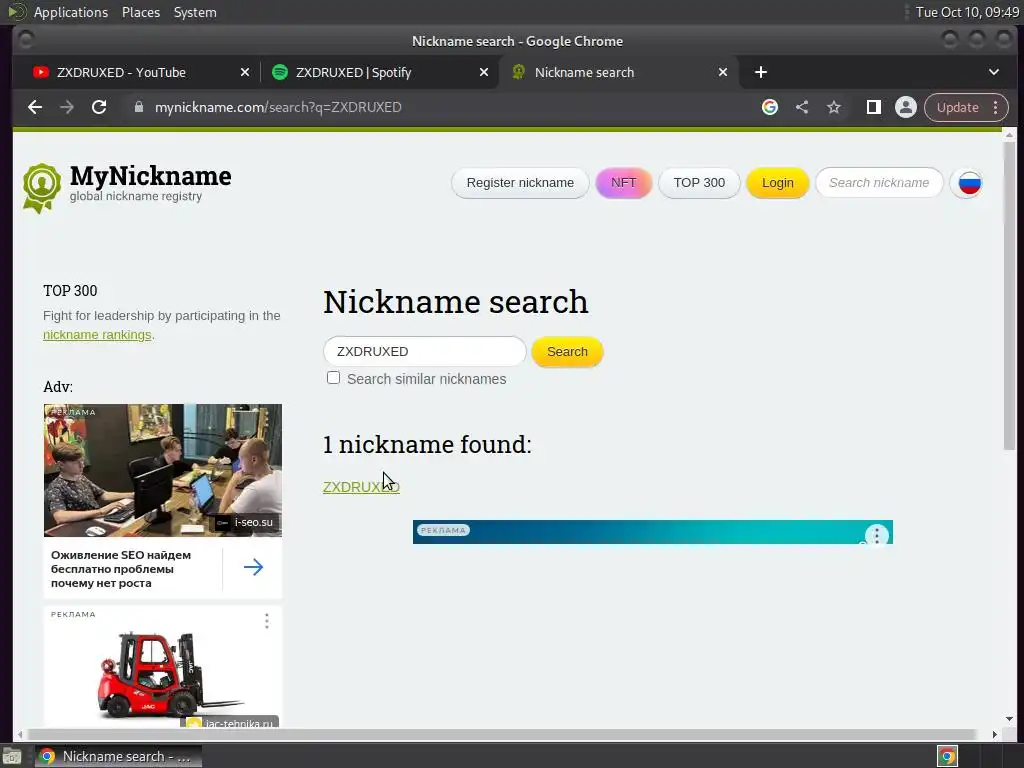The width and height of the screenshot is (1024, 768).
Task: Open the Places menu
Action: [x=140, y=12]
